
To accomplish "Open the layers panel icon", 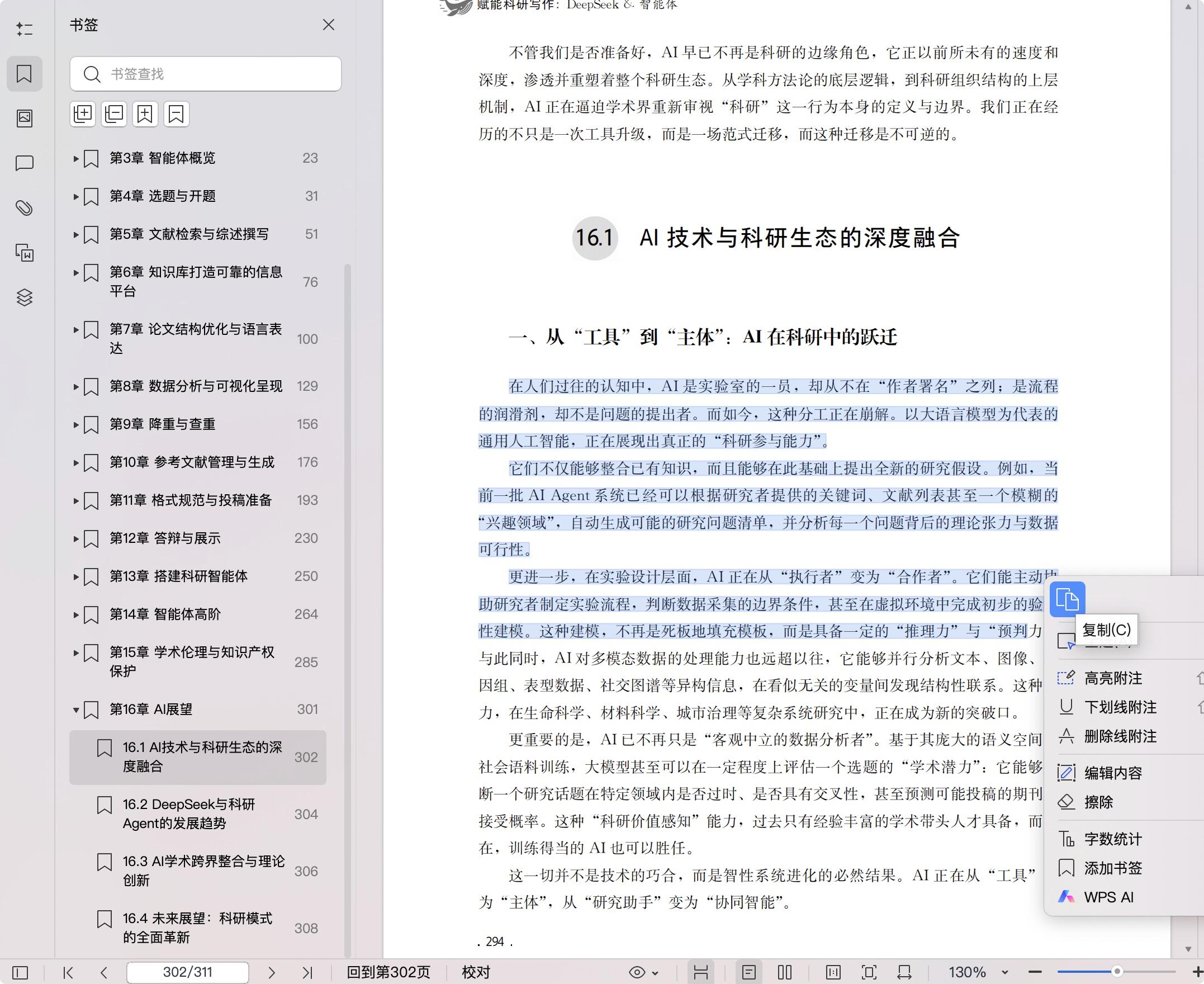I will 25,297.
